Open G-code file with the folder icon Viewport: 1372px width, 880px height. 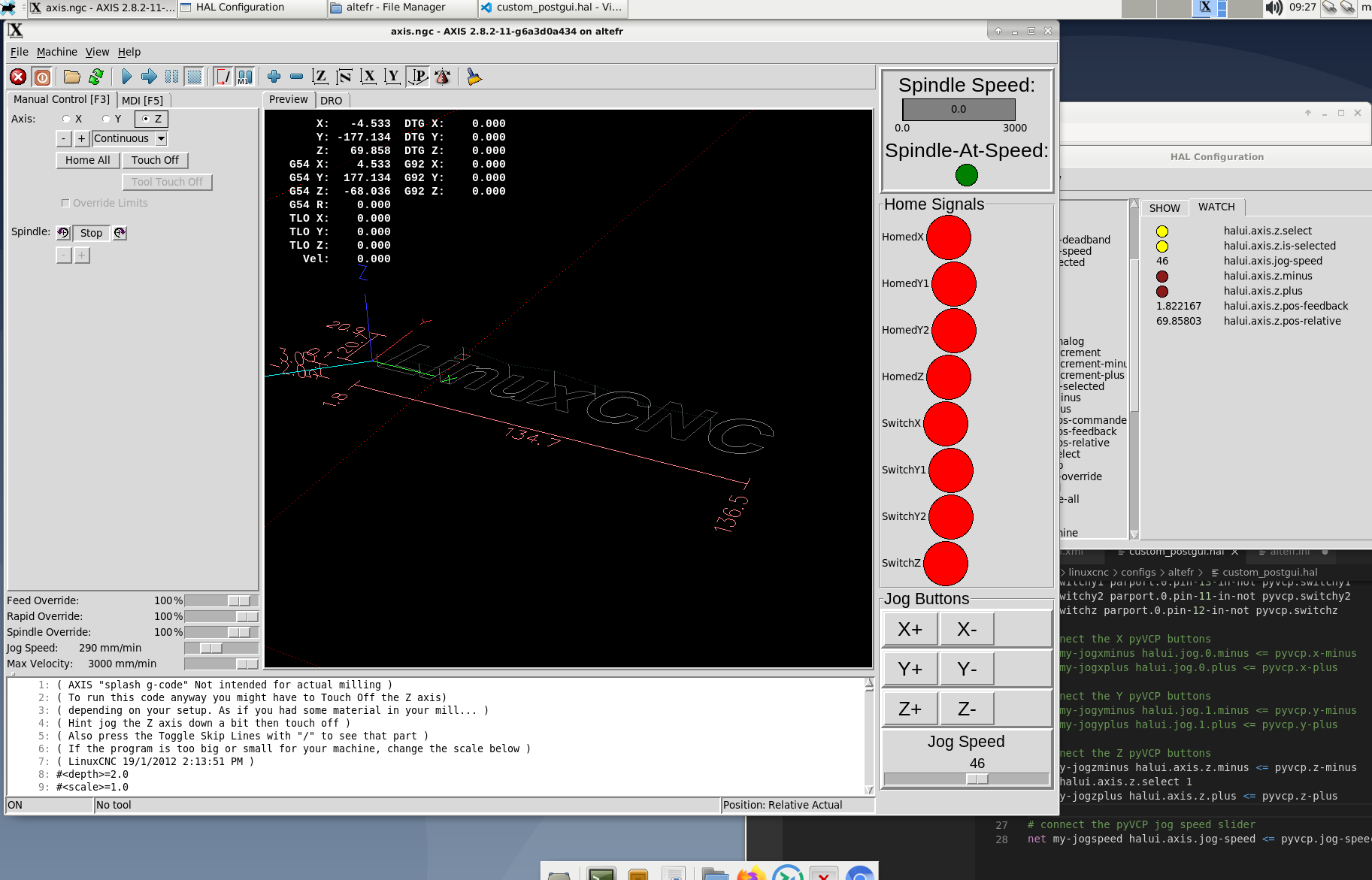(72, 77)
